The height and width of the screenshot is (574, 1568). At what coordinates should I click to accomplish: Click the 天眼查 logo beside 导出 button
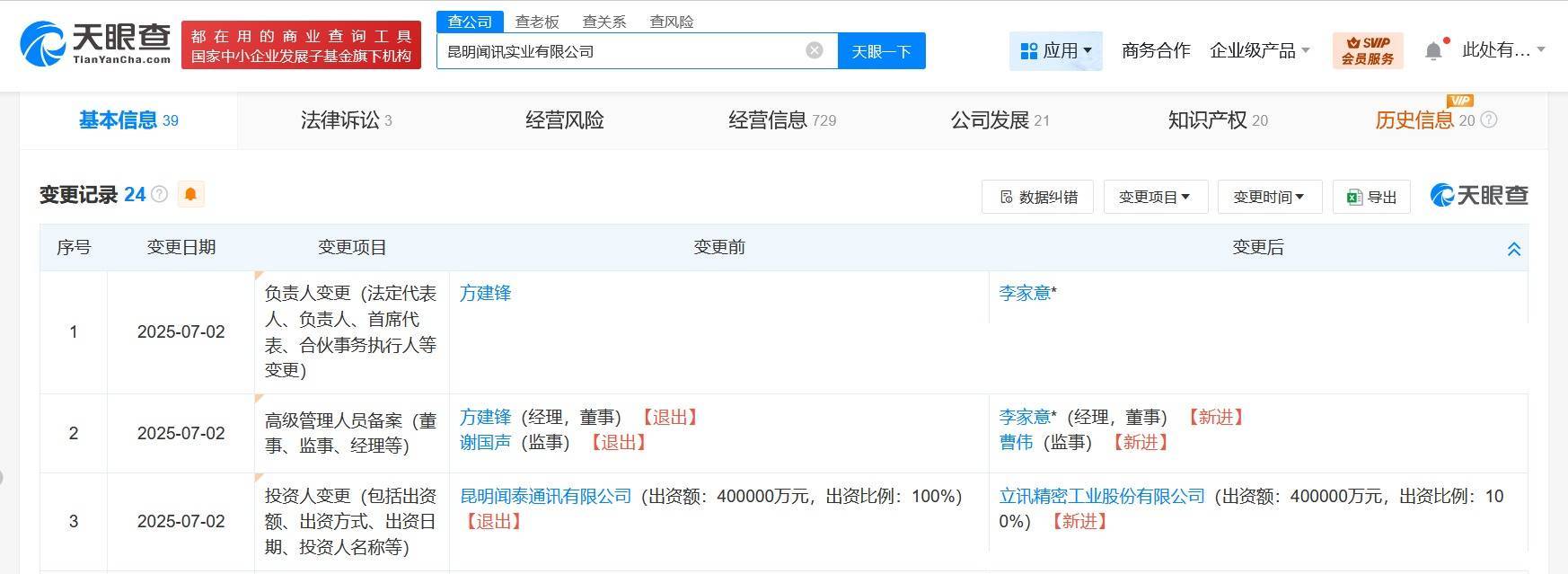pyautogui.click(x=1479, y=196)
